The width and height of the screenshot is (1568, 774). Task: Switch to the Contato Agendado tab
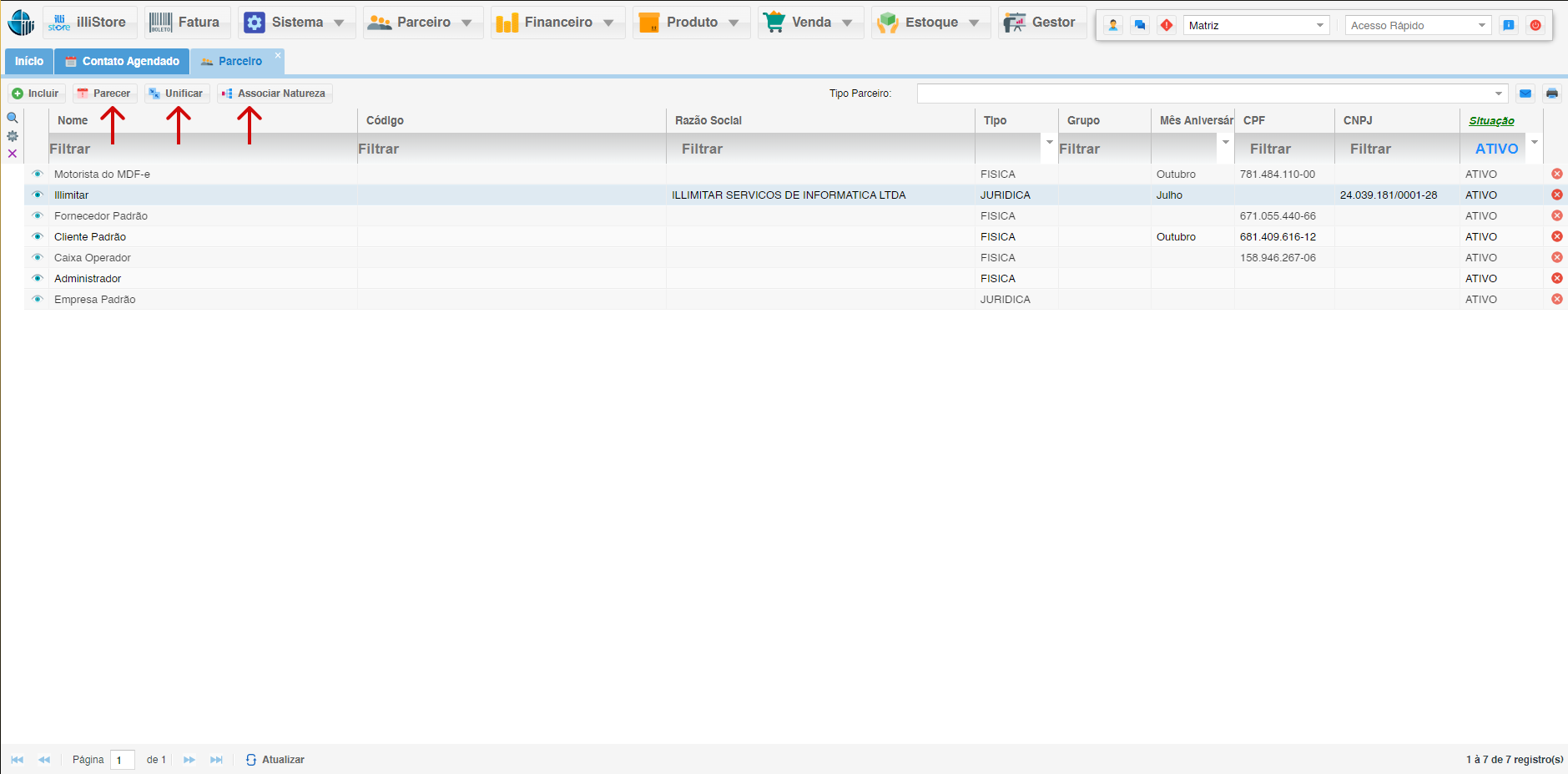point(122,61)
